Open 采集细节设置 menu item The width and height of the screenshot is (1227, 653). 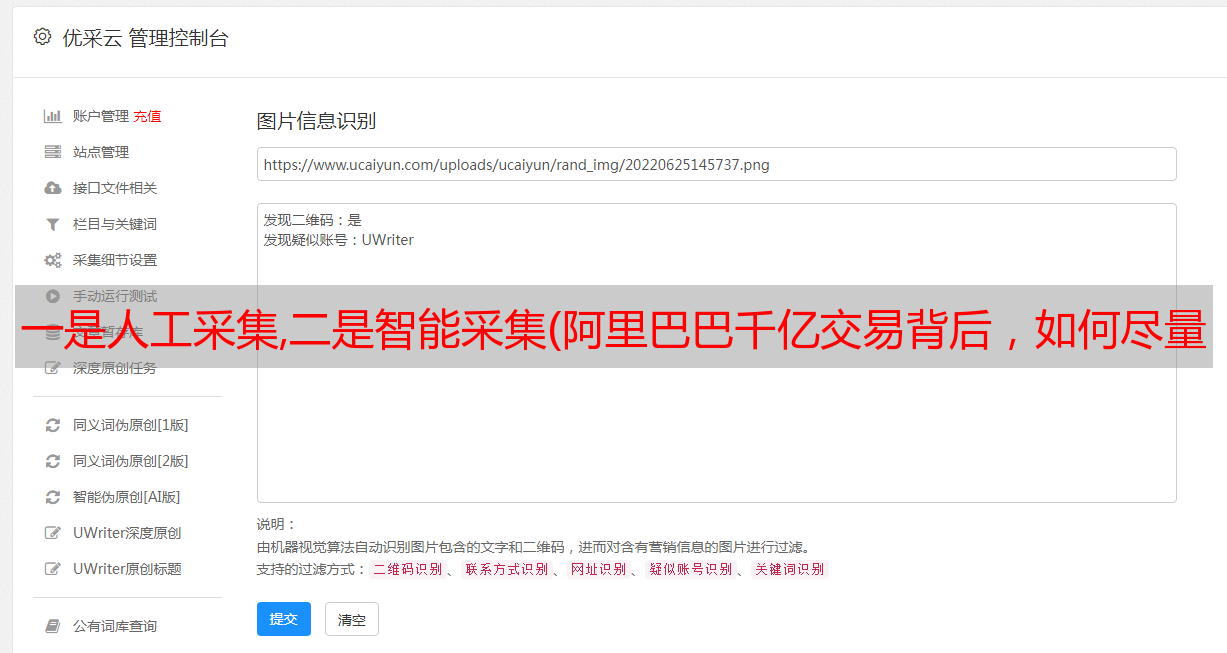click(x=115, y=260)
